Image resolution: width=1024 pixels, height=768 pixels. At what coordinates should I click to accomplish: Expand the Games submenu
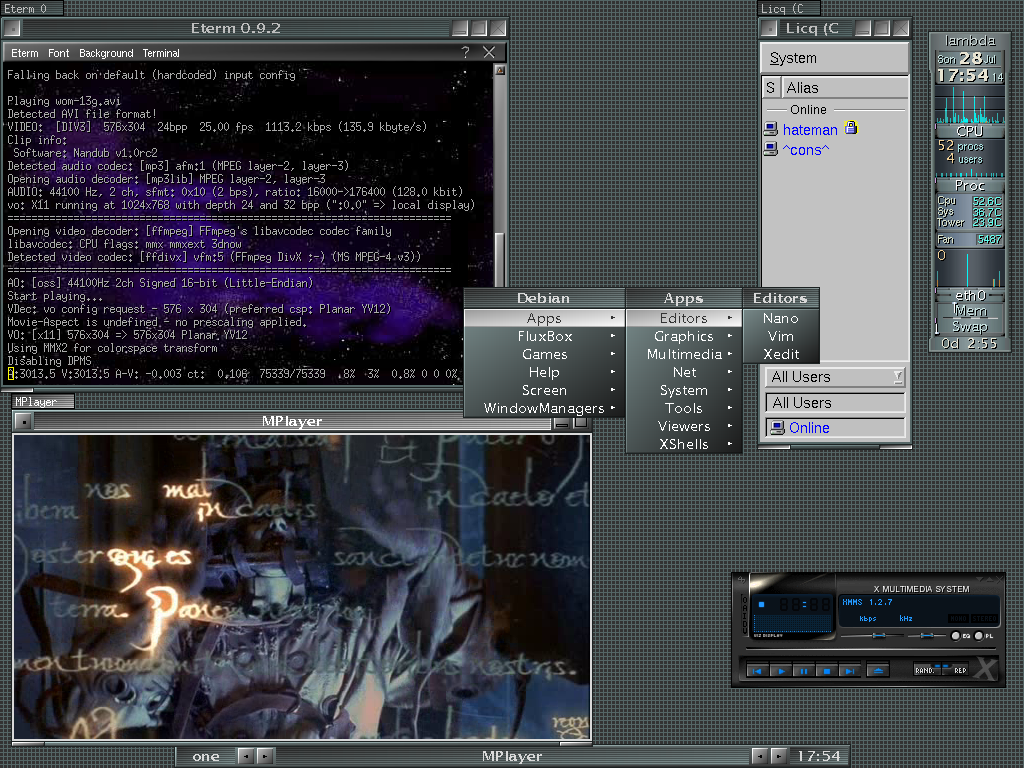click(543, 354)
